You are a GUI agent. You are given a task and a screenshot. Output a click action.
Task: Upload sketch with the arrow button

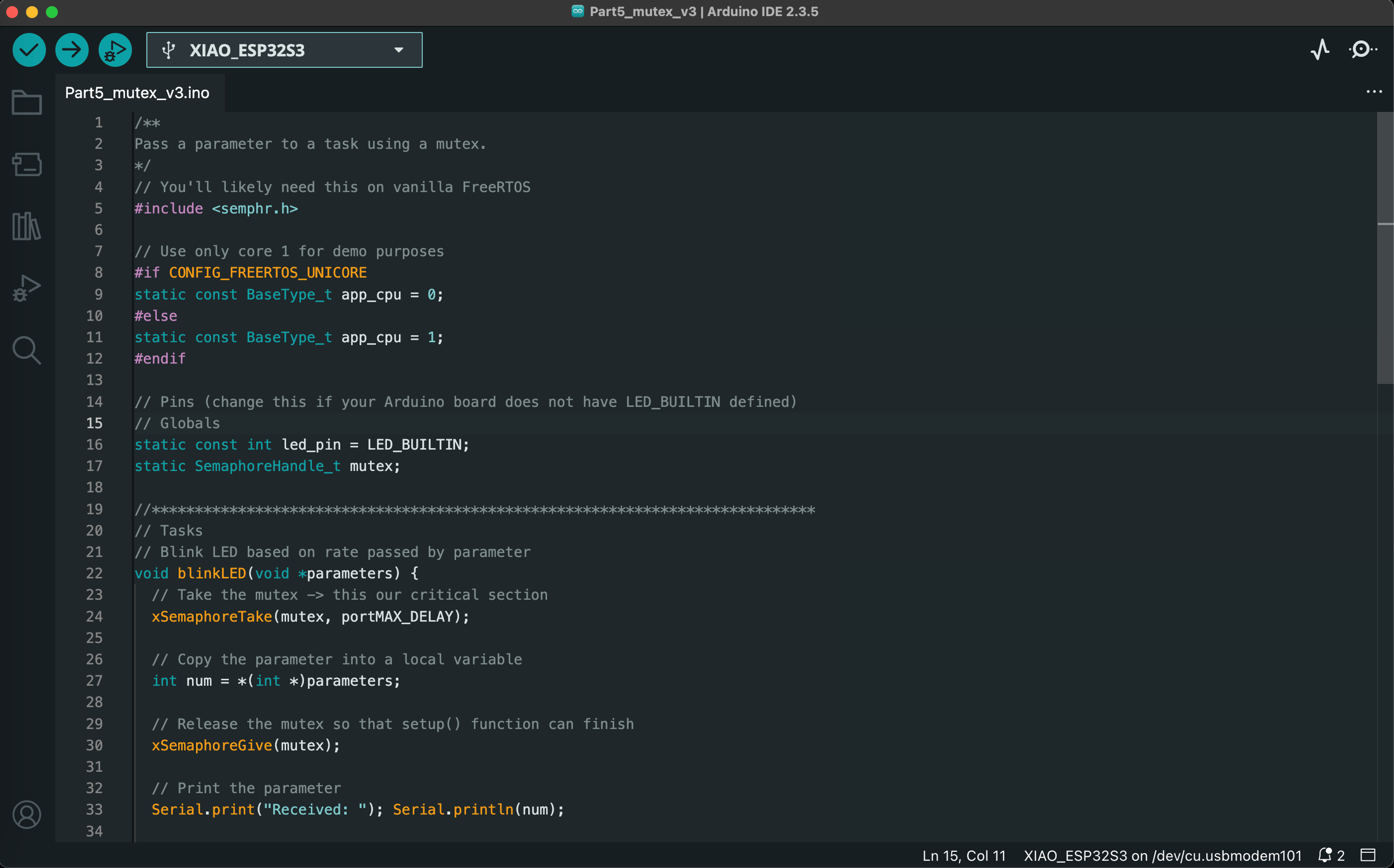point(72,50)
